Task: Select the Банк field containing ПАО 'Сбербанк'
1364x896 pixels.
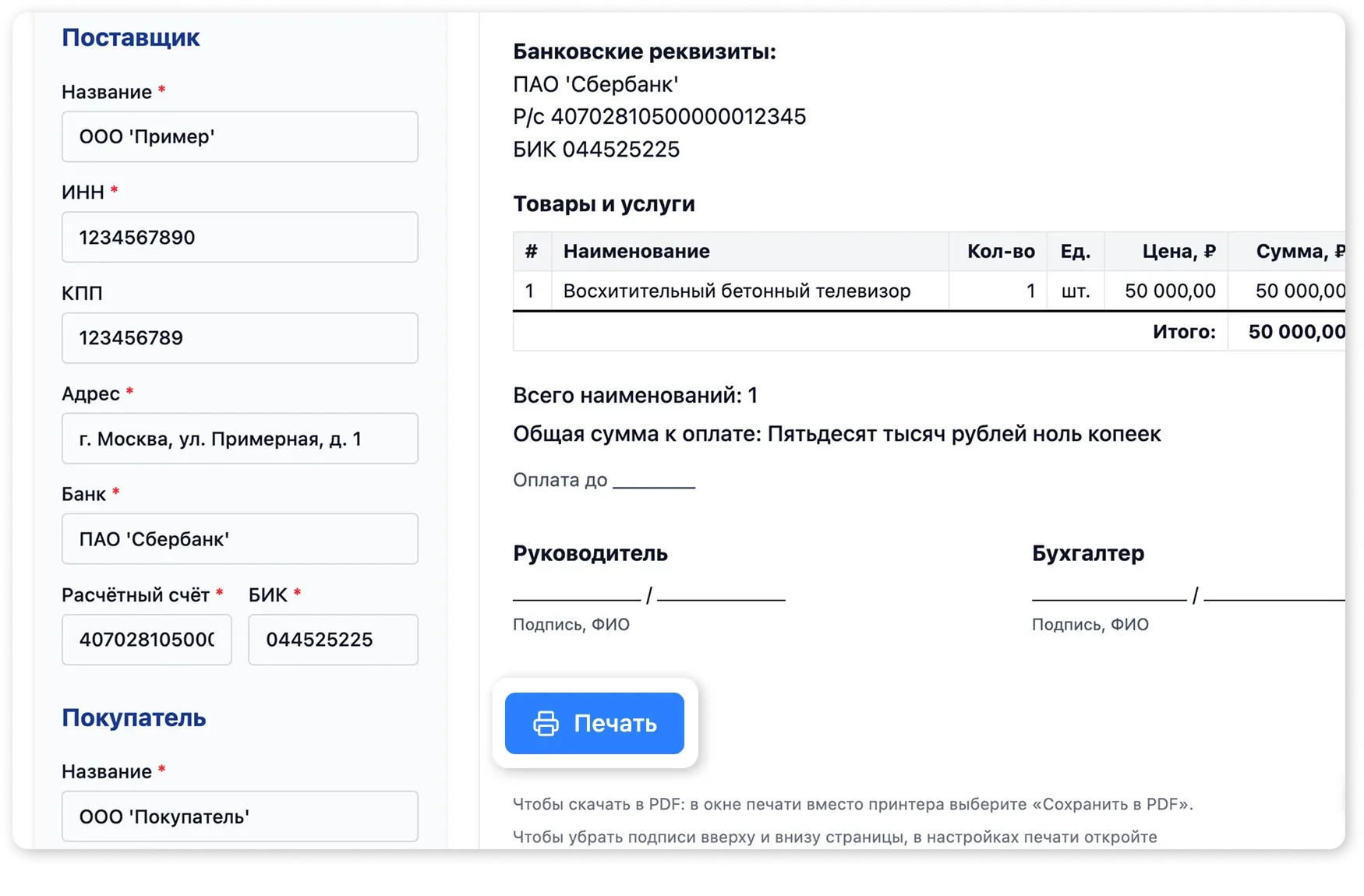Action: tap(239, 538)
